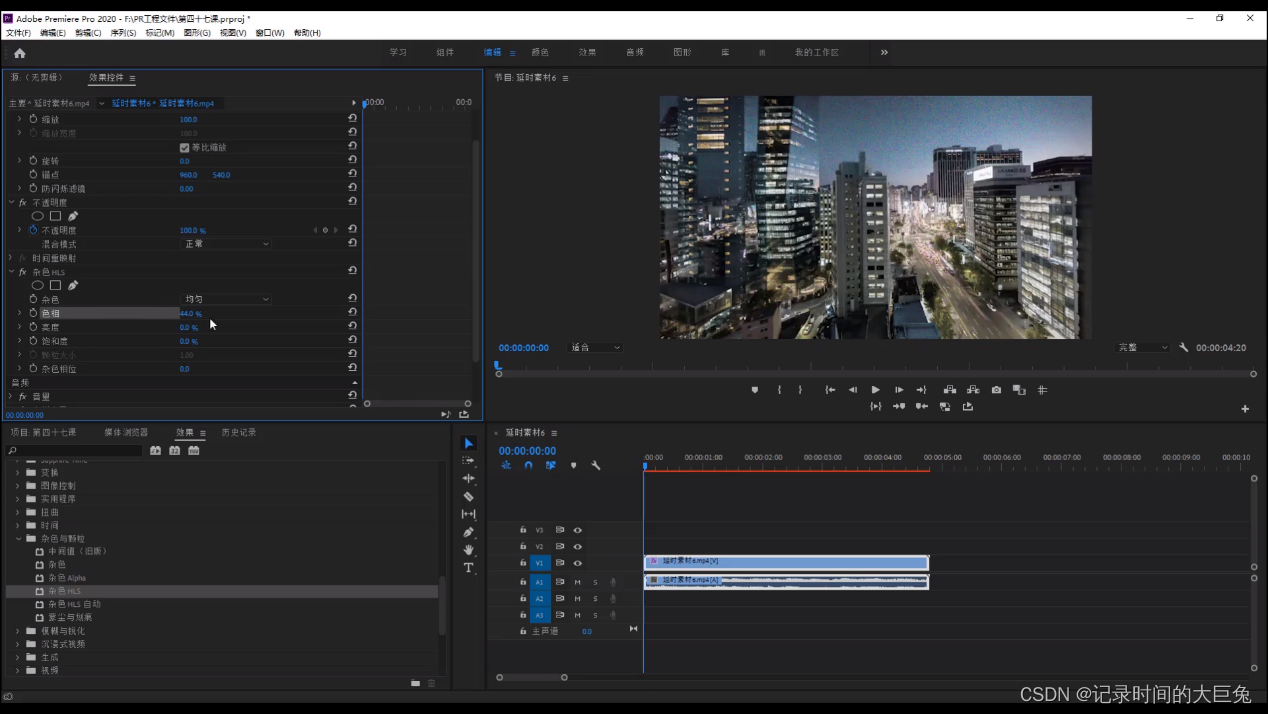Toggle the 色相 stopwatch animation icon
Viewport: 1268px width, 714px height.
pyautogui.click(x=33, y=313)
